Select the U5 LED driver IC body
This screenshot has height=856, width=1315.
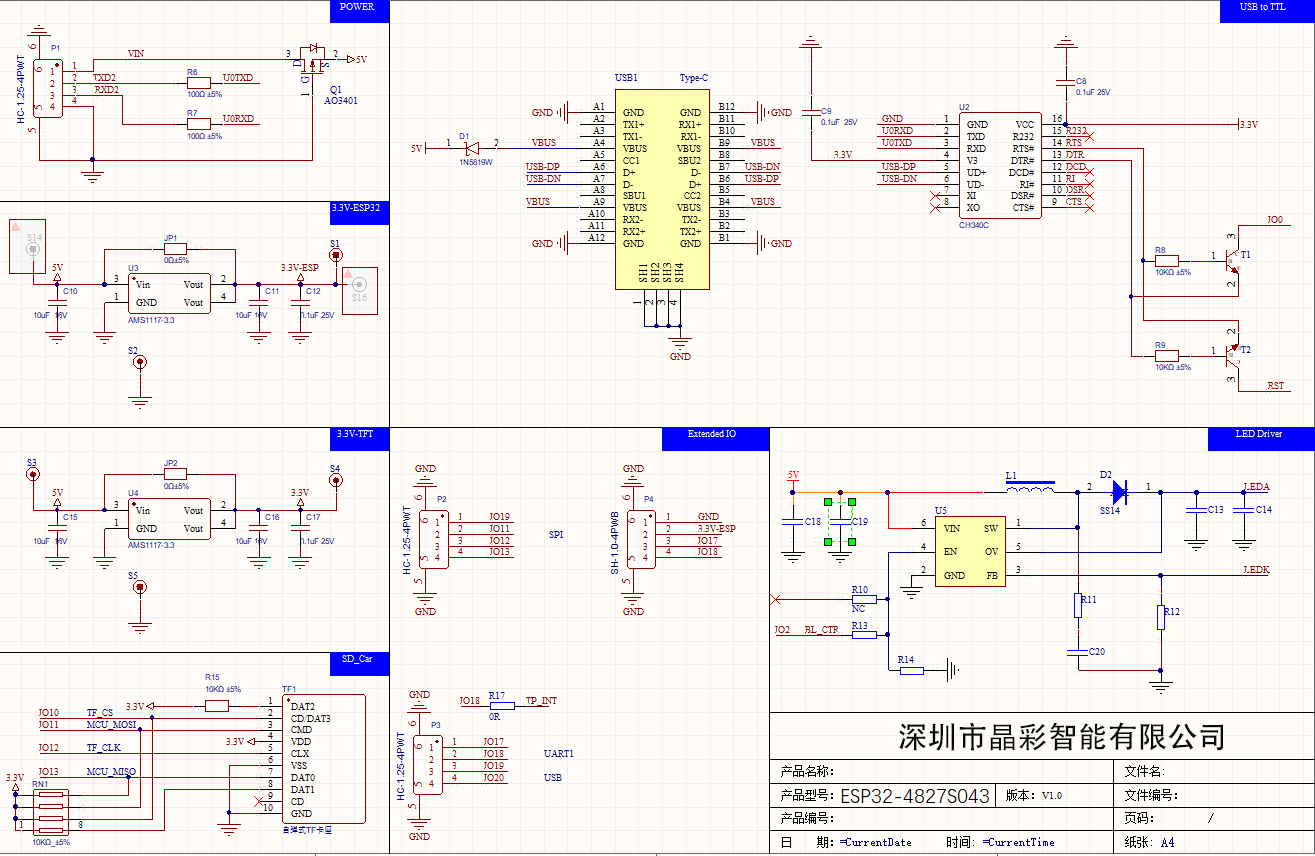(x=969, y=551)
